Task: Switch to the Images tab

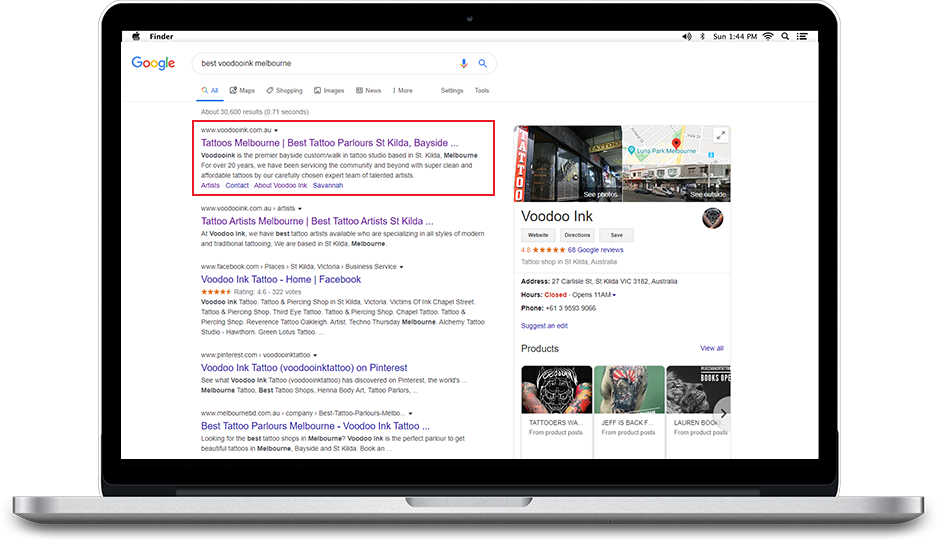Action: point(329,90)
